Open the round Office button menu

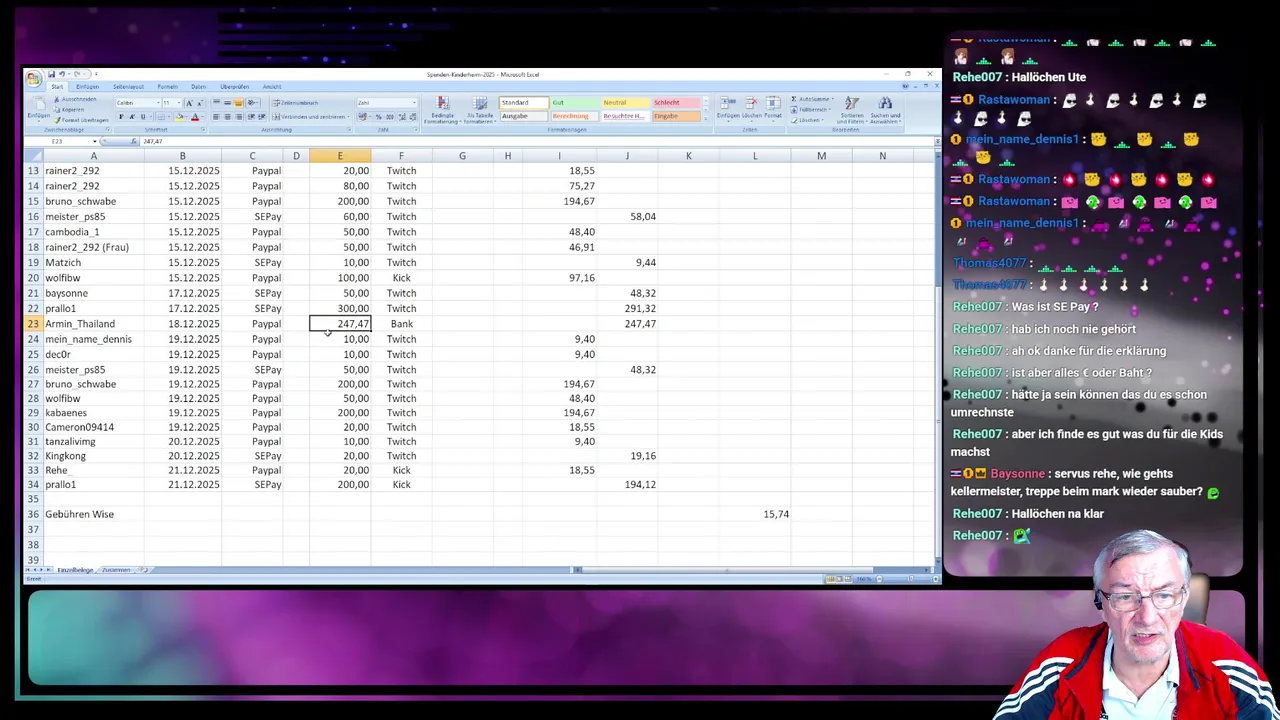pos(34,79)
